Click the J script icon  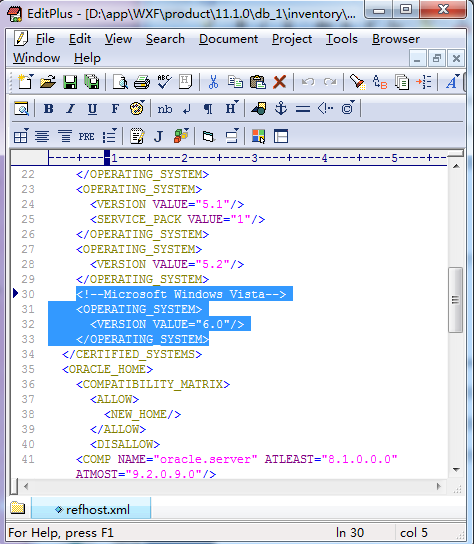click(159, 136)
